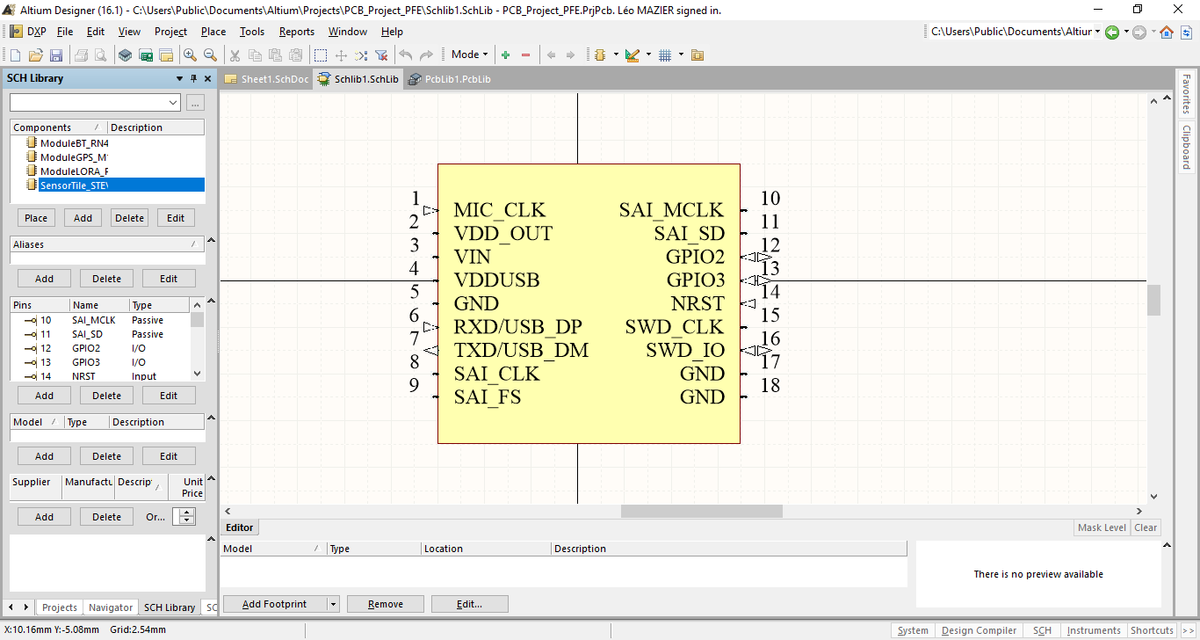
Task: Collapse the Aliases section with its arrow
Action: pyautogui.click(x=210, y=241)
